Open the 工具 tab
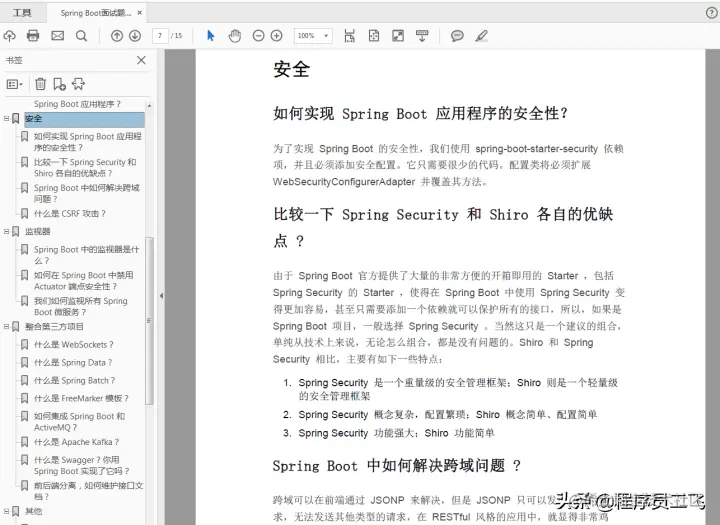The width and height of the screenshot is (720, 525). tap(22, 13)
